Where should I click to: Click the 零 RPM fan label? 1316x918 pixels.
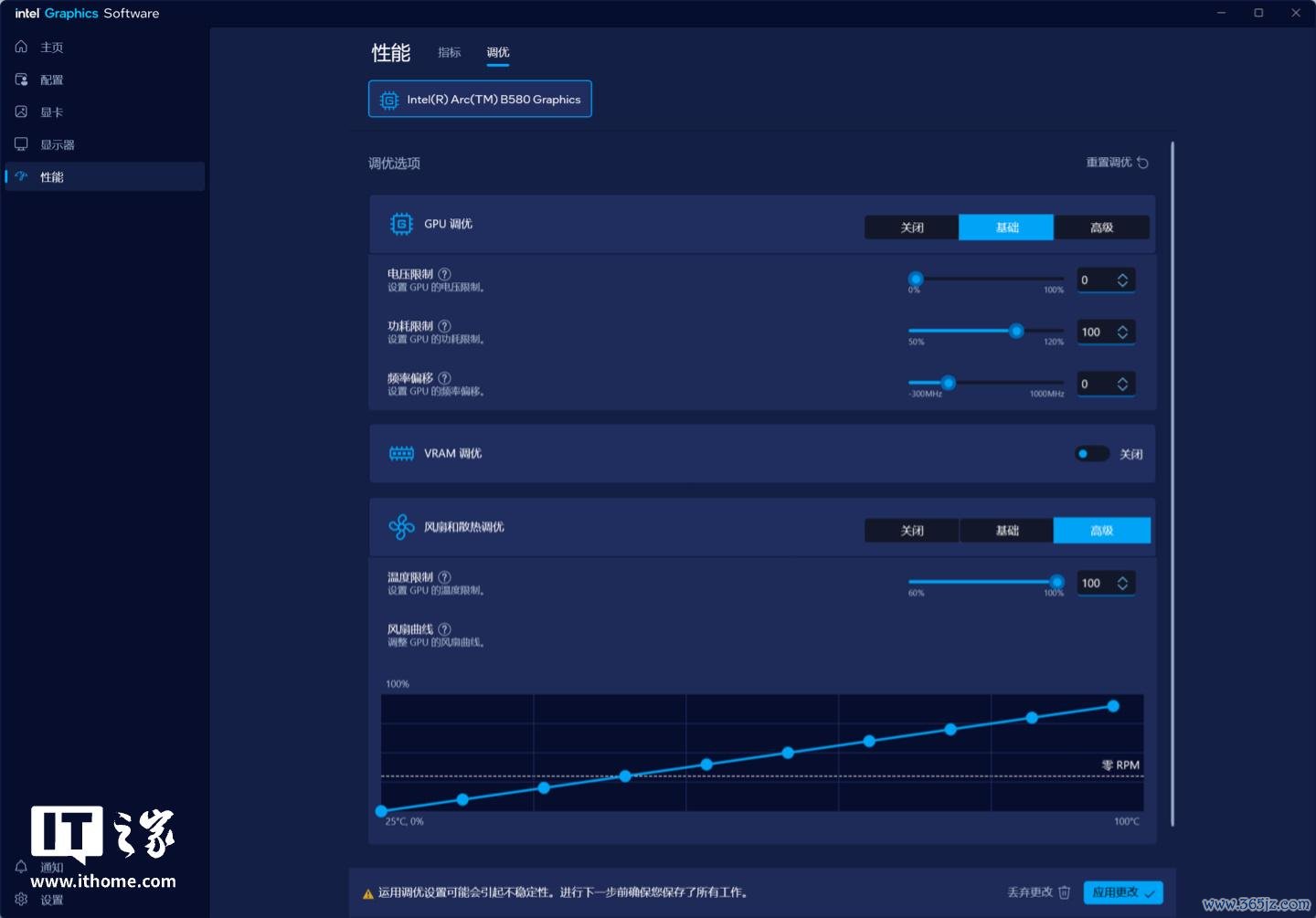click(1120, 765)
